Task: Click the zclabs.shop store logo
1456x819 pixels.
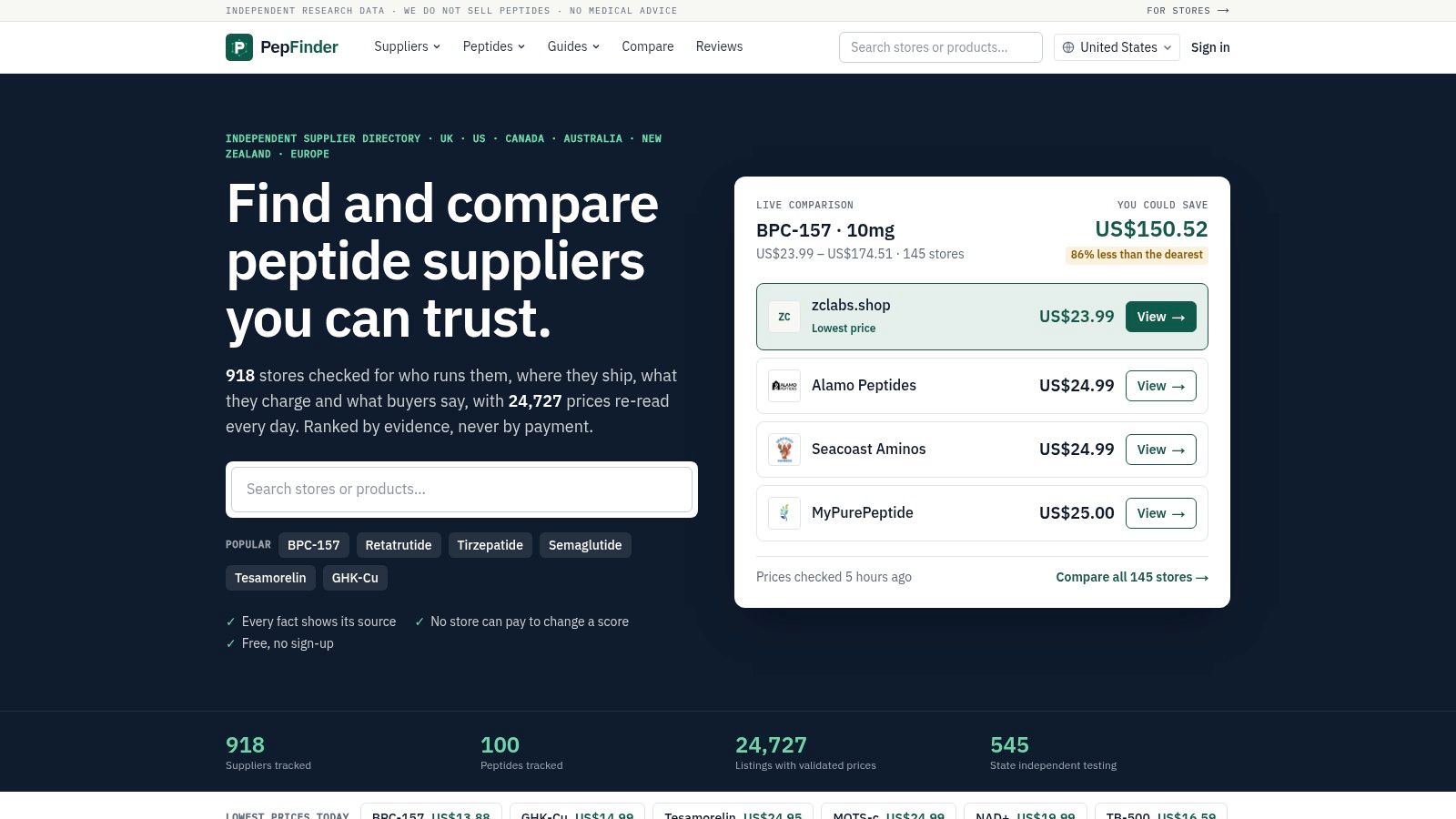Action: (x=784, y=317)
